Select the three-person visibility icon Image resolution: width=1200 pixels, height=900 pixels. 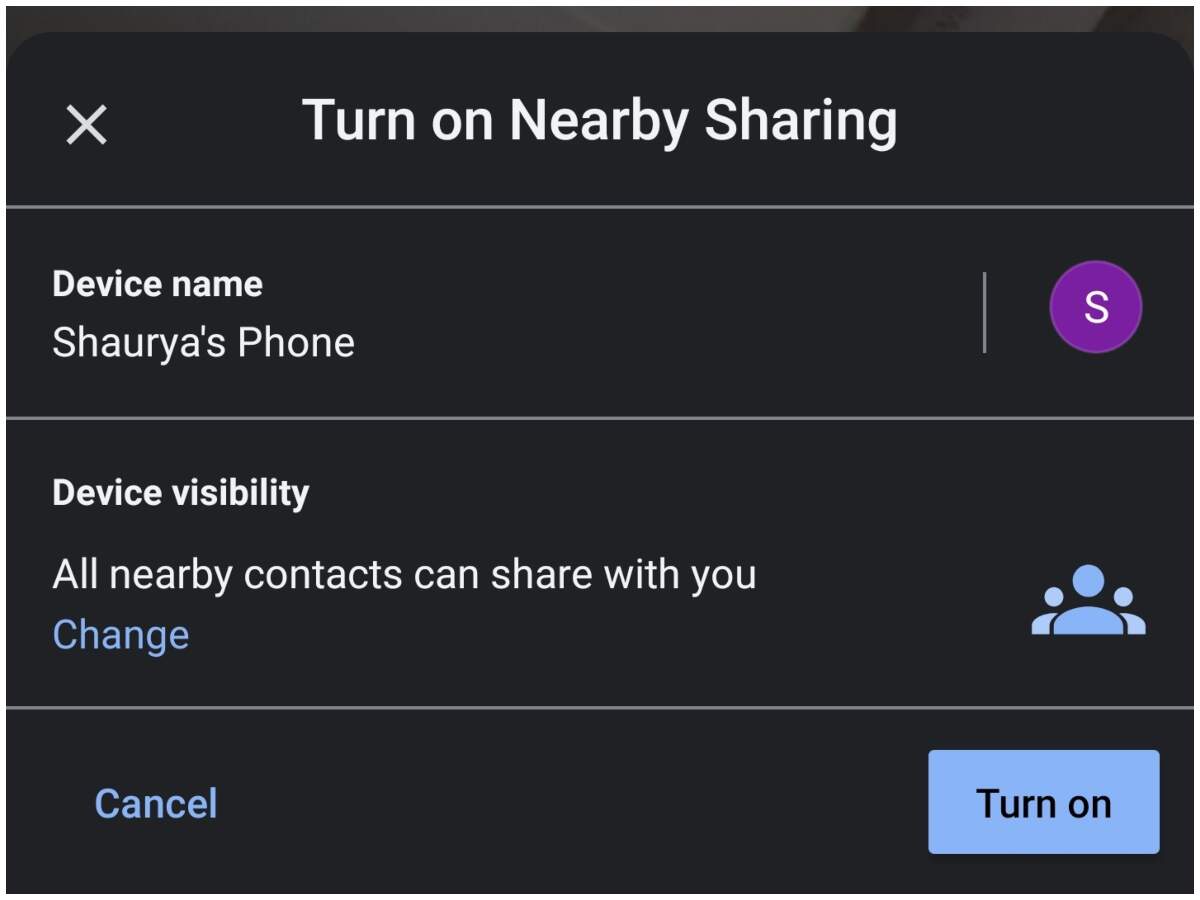click(1088, 600)
